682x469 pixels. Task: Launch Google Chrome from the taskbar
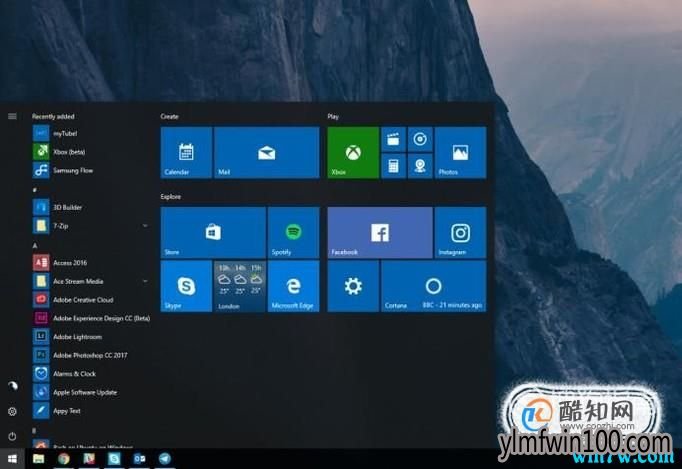coord(64,459)
